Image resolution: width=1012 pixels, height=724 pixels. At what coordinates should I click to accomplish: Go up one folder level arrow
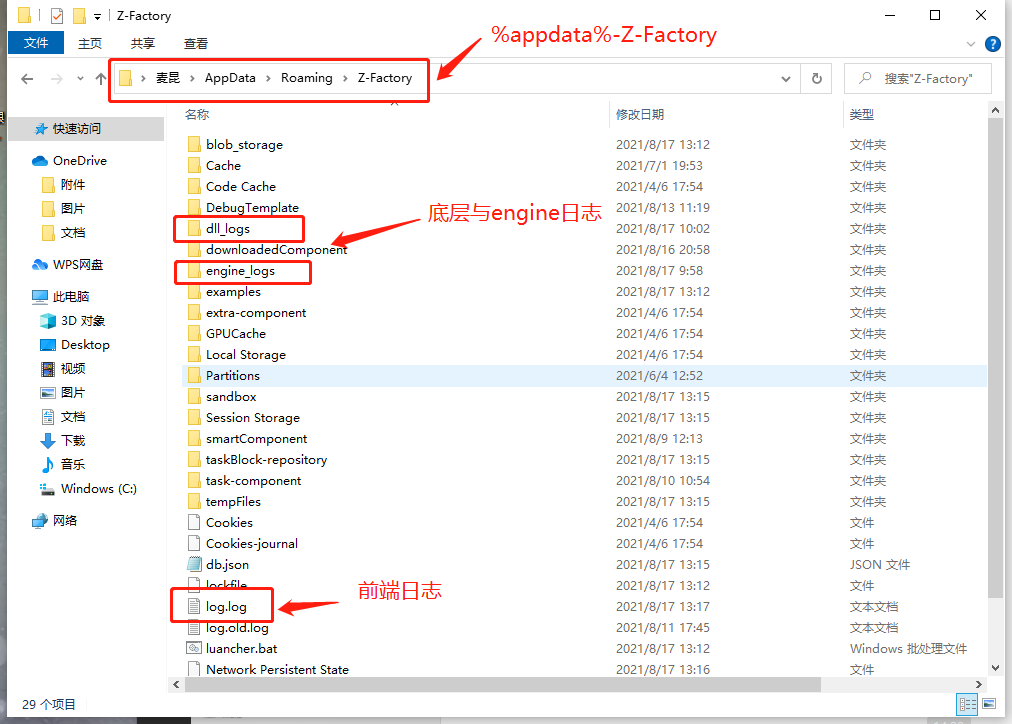point(100,78)
